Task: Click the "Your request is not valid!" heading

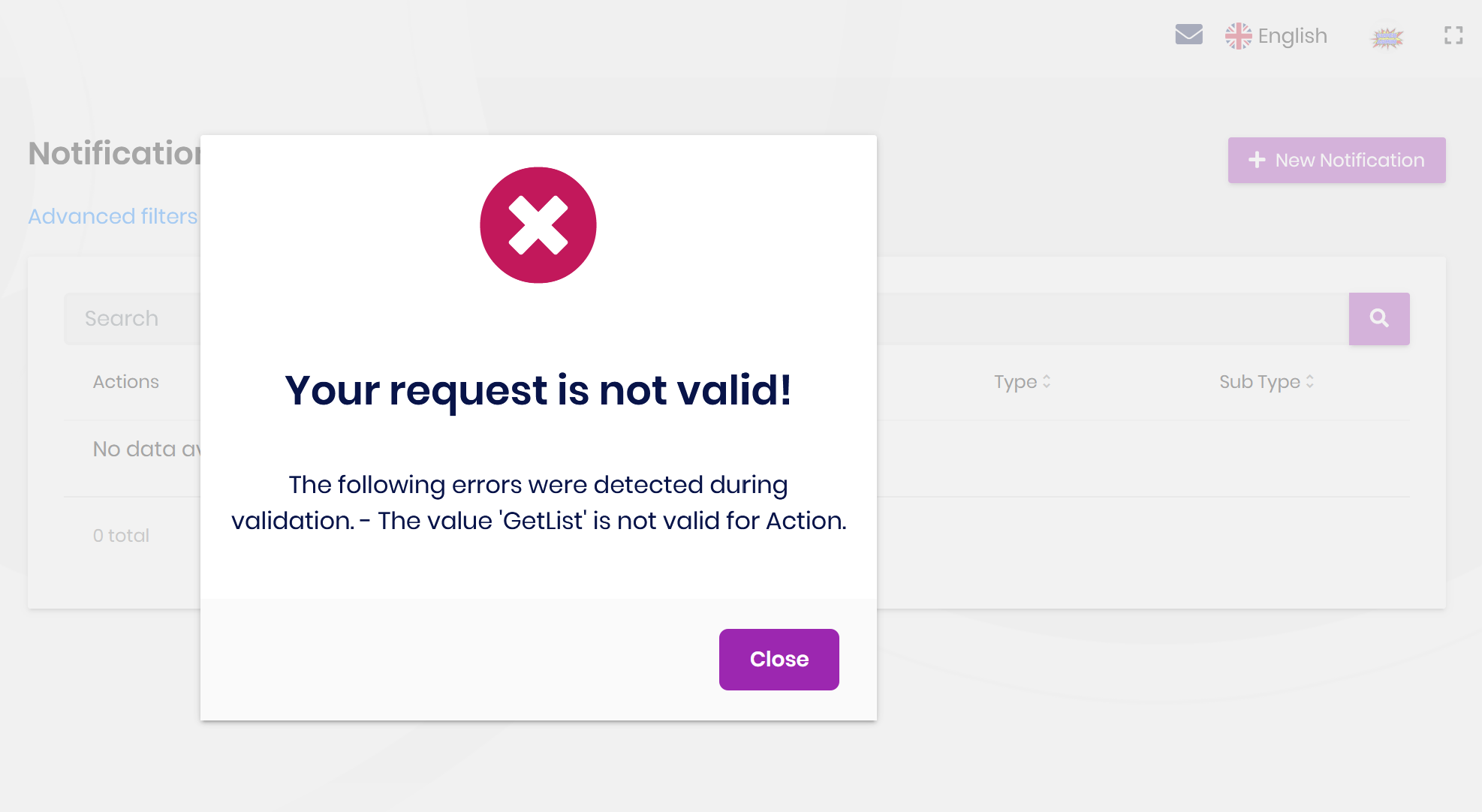Action: point(538,390)
